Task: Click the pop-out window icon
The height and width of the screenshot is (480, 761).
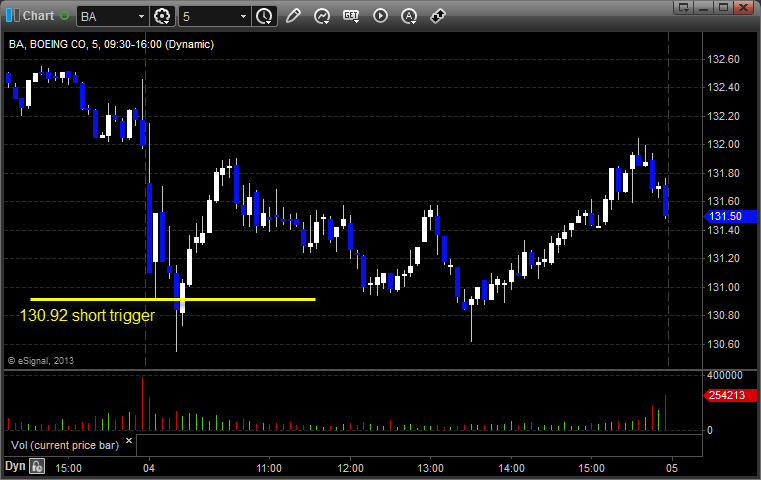Action: 684,8
